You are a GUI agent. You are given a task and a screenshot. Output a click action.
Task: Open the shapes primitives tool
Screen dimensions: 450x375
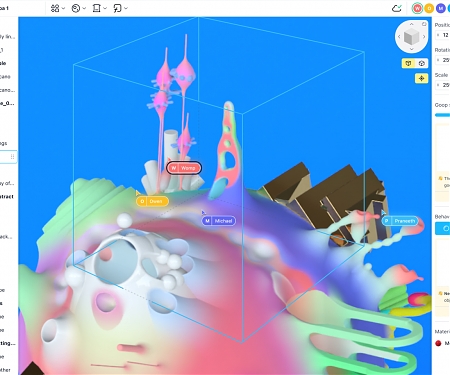point(55,8)
